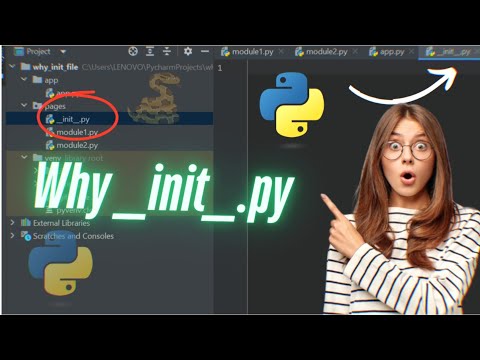
Task: Select the why_init_file project root row
Action: [109, 67]
